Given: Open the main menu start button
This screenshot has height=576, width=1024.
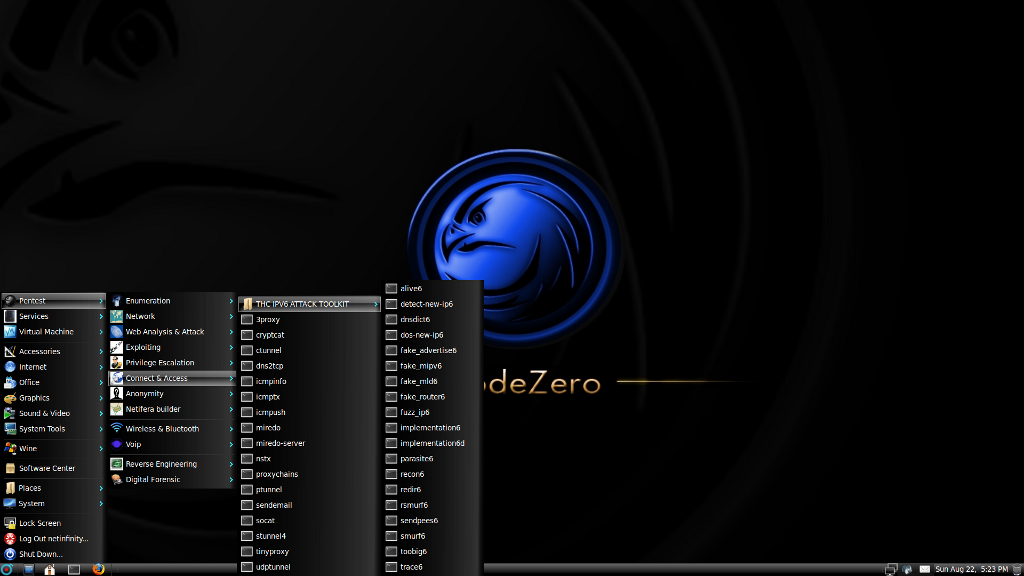Looking at the screenshot, I should point(9,569).
